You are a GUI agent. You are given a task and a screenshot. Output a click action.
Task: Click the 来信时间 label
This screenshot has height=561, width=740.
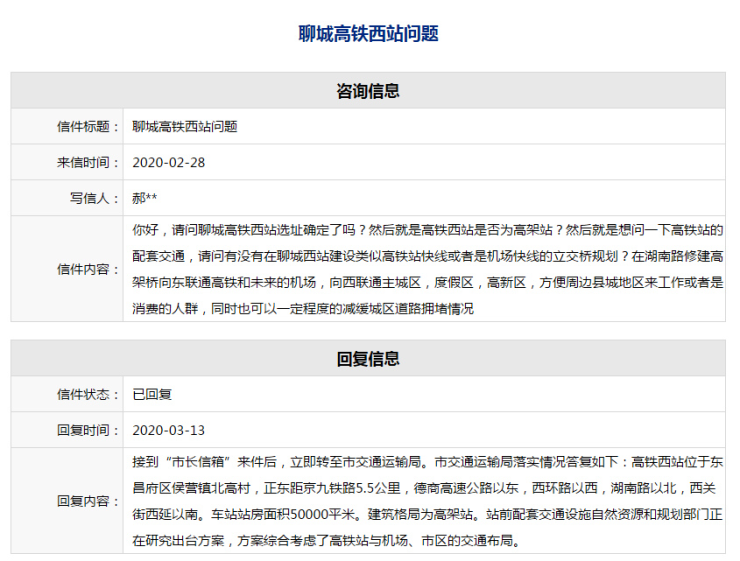click(x=88, y=162)
